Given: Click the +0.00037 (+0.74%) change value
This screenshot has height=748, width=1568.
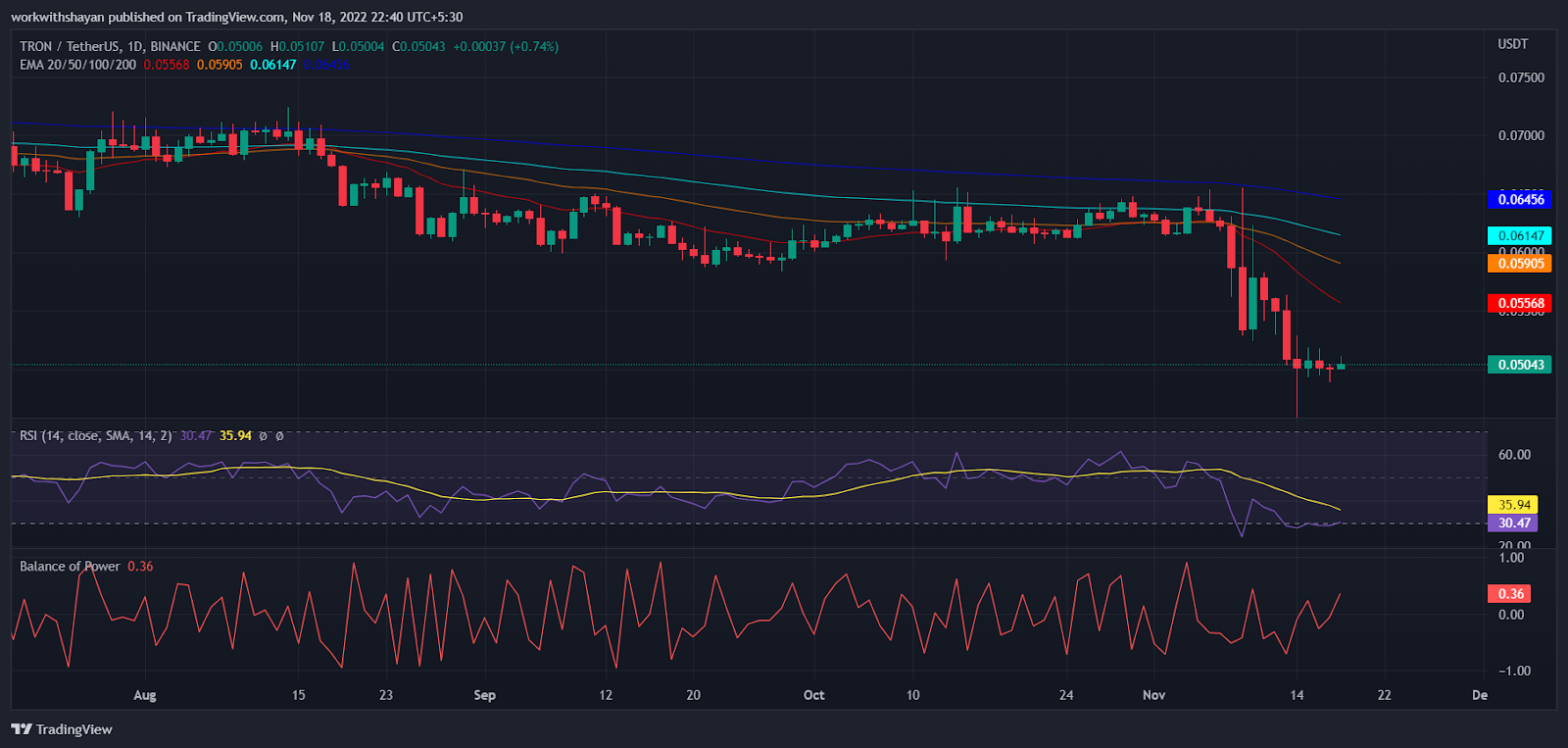Looking at the screenshot, I should coord(506,46).
